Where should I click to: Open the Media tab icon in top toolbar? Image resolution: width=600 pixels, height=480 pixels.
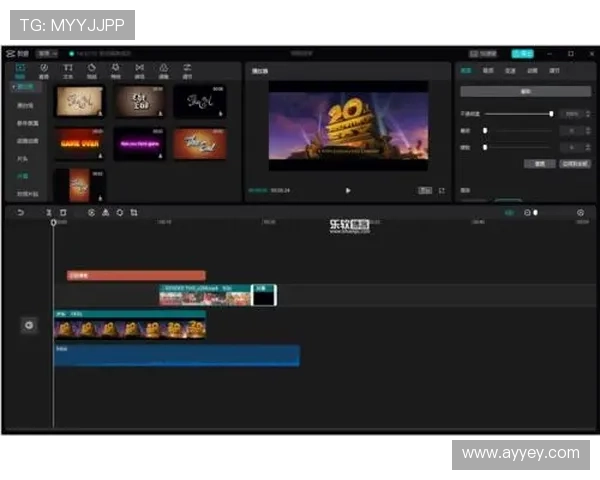click(x=20, y=71)
